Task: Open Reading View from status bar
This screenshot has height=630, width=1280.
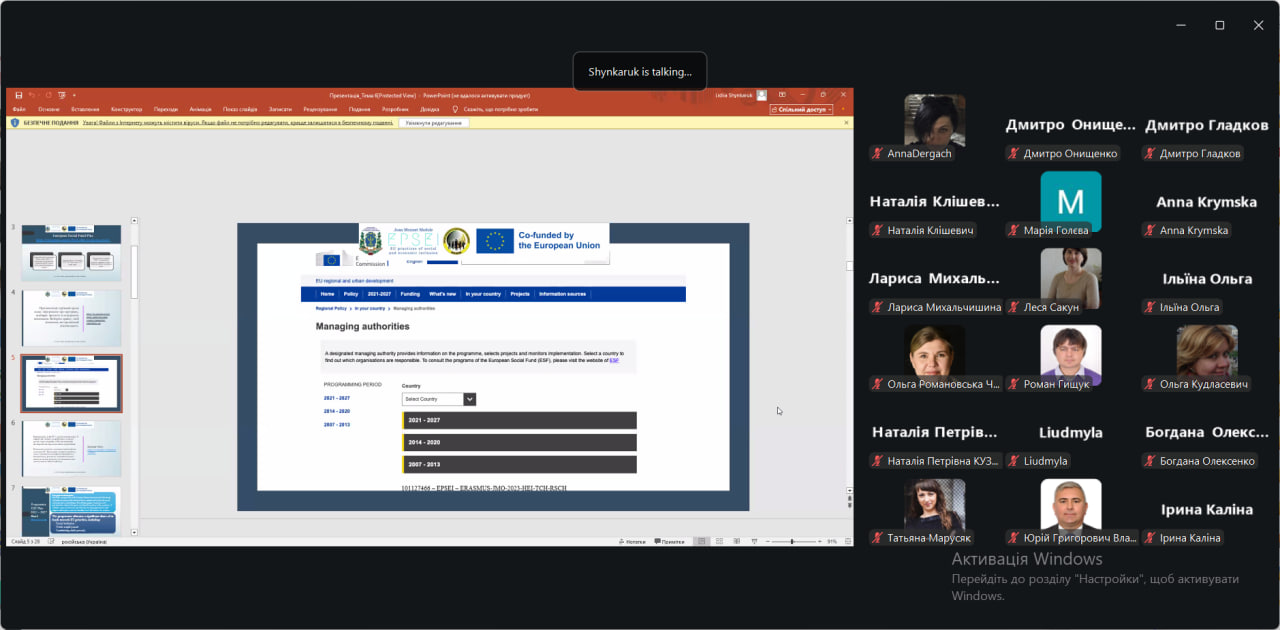Action: [738, 541]
